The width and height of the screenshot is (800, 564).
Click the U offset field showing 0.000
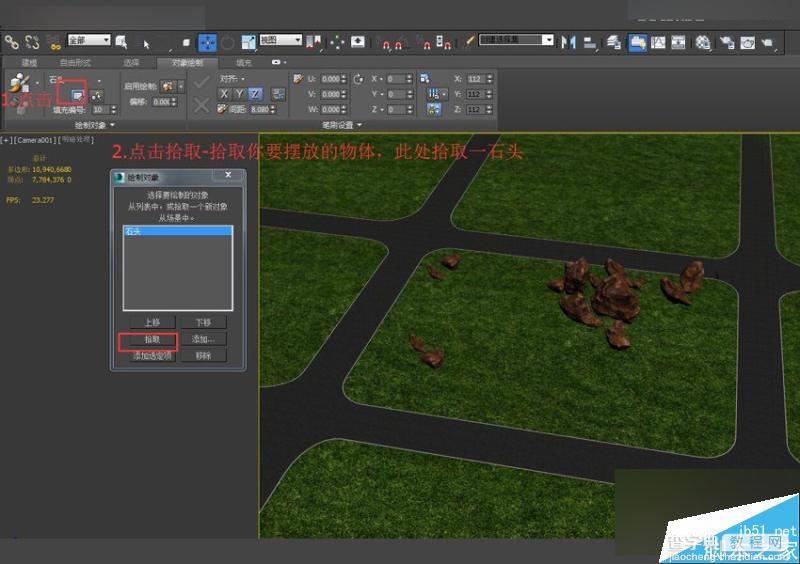[331, 79]
